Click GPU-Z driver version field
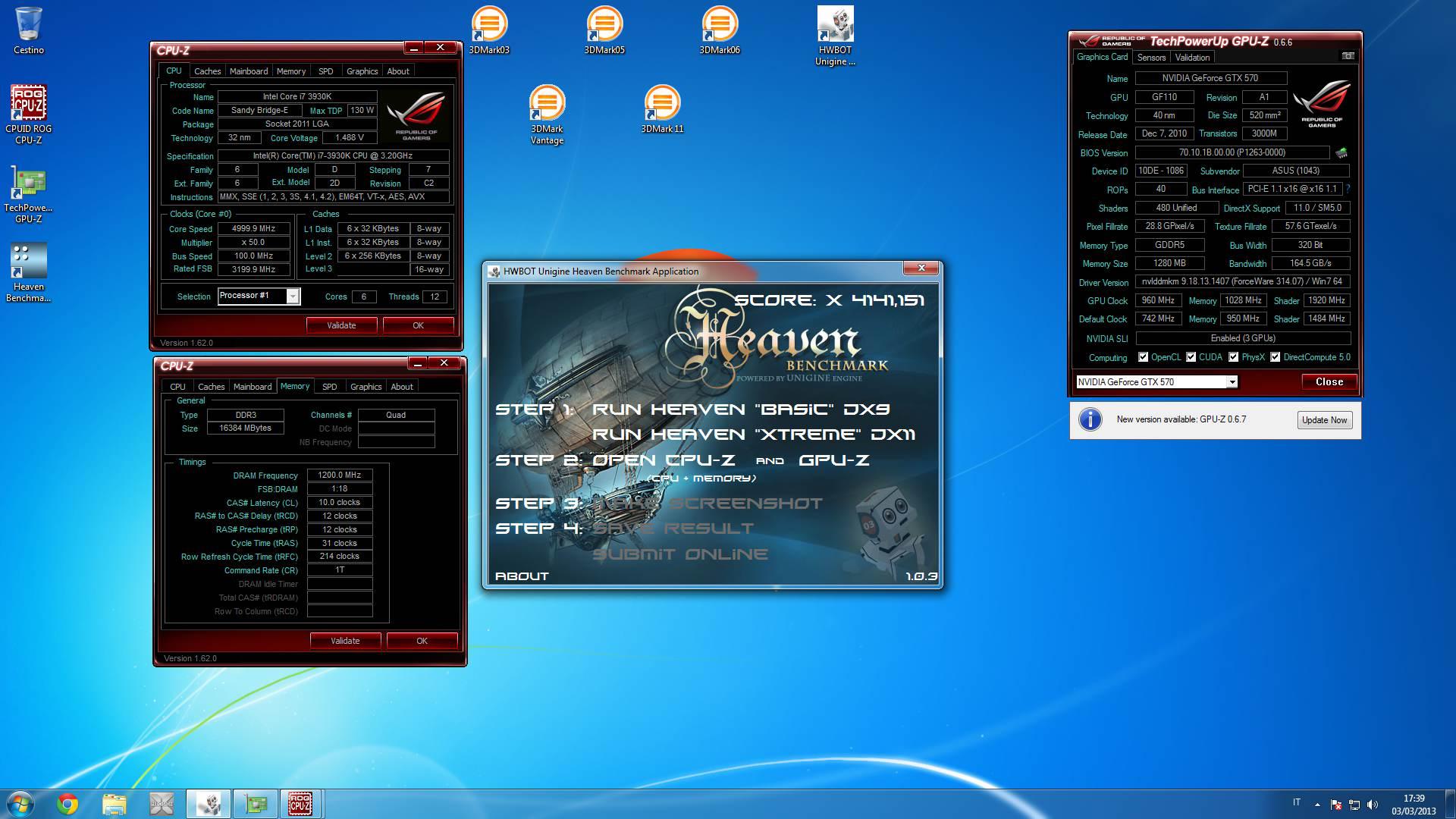This screenshot has width=1456, height=819. click(1242, 281)
